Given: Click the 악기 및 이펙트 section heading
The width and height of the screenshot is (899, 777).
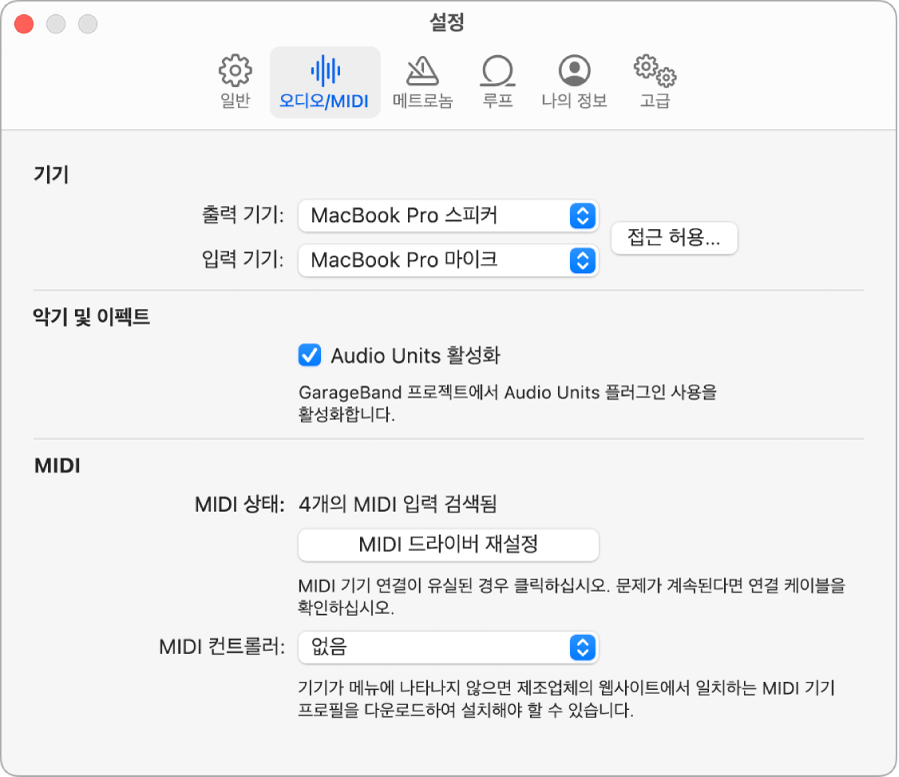Looking at the screenshot, I should 91,317.
